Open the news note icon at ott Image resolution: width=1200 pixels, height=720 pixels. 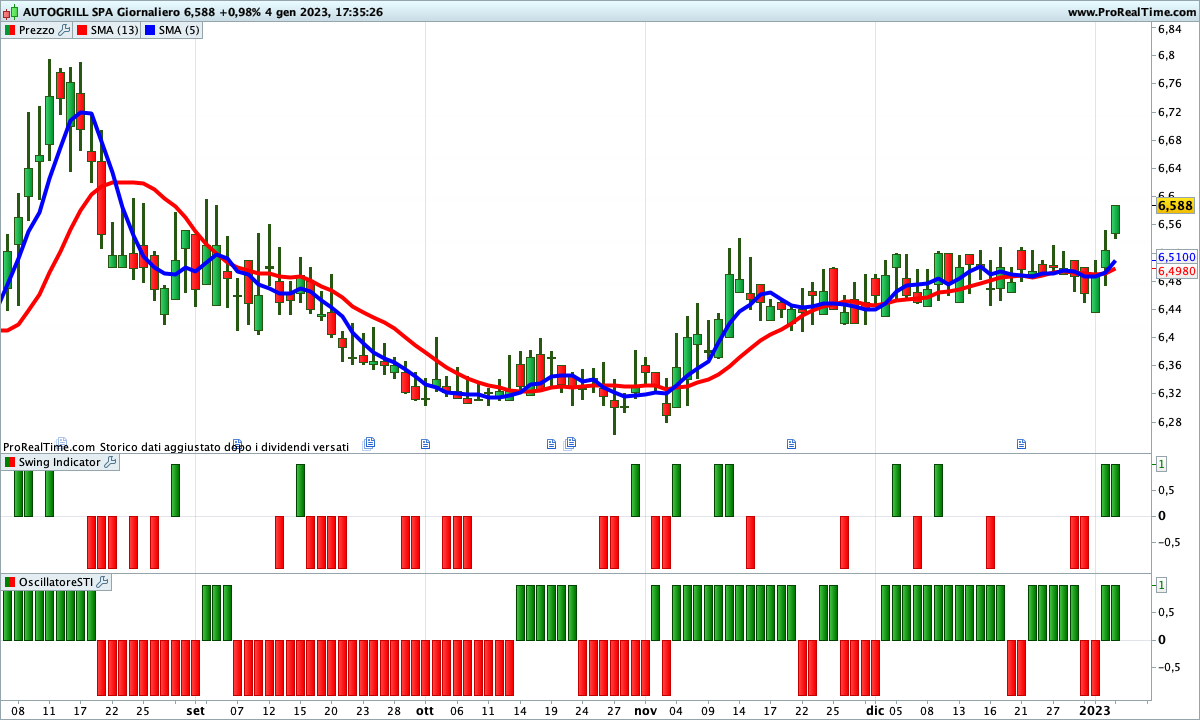click(425, 443)
